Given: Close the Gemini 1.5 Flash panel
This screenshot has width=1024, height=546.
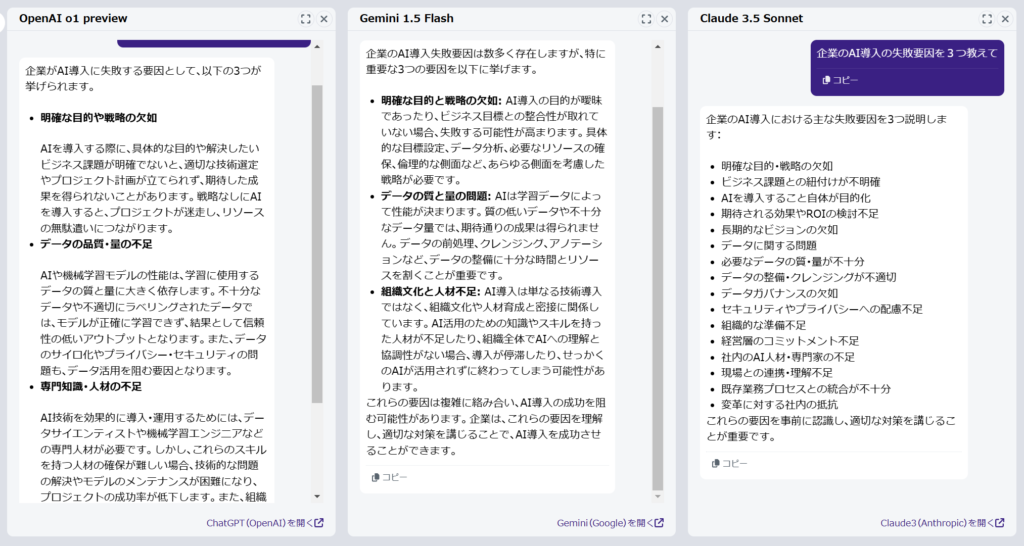Looking at the screenshot, I should [x=663, y=19].
